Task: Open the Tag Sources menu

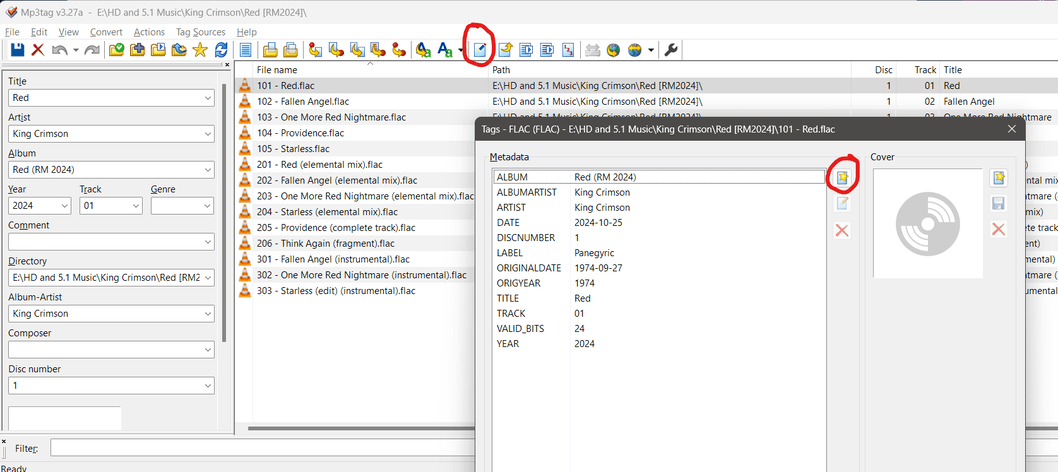Action: pyautogui.click(x=201, y=32)
